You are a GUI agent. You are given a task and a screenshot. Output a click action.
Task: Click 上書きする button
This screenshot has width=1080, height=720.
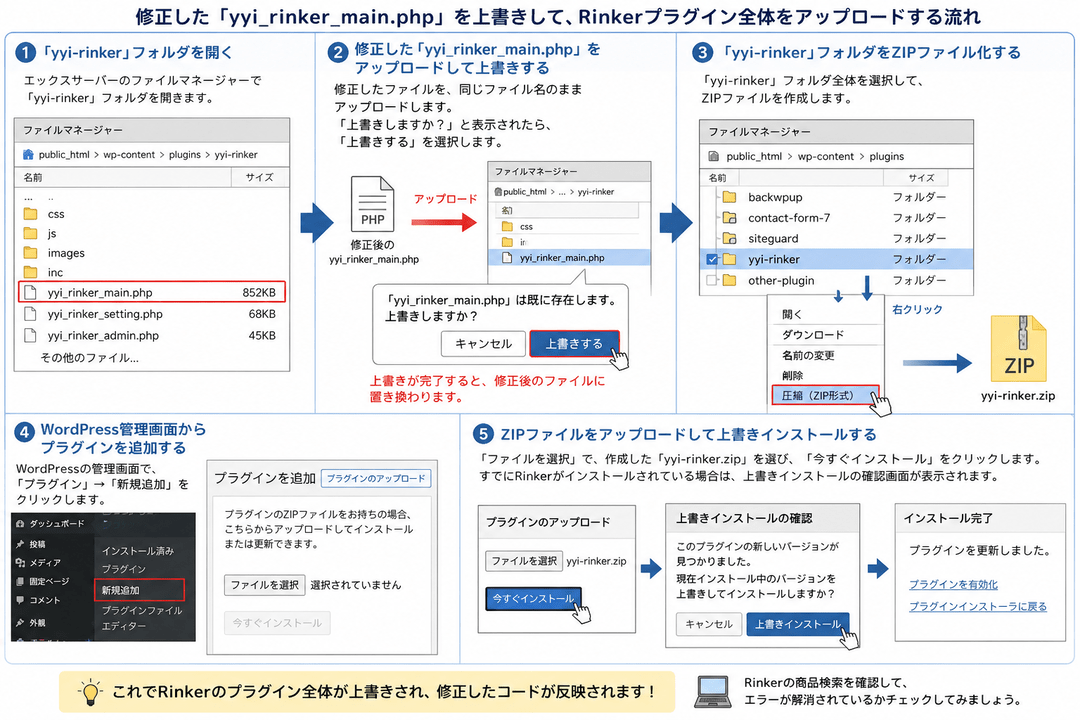(574, 343)
